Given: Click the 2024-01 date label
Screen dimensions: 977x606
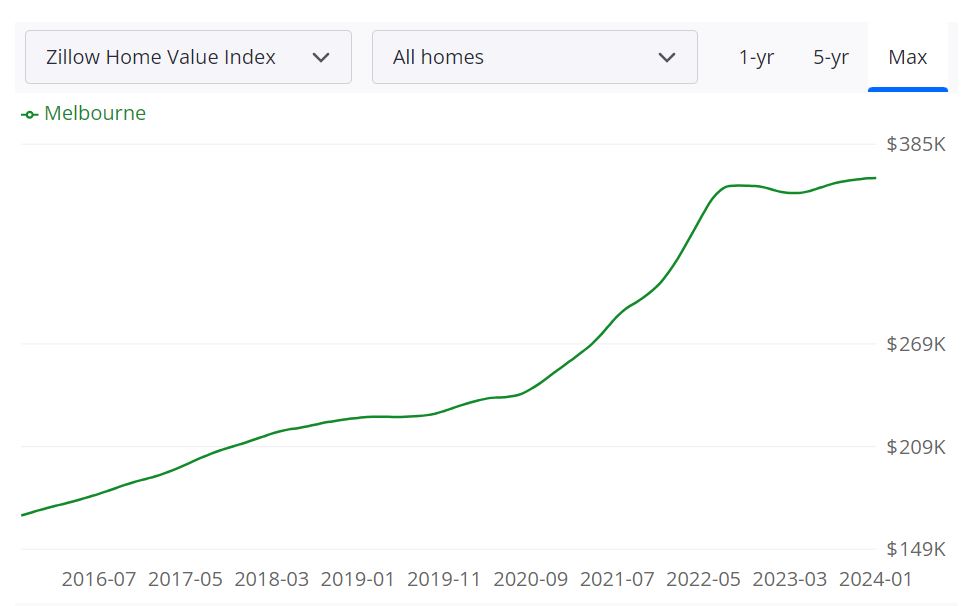Looking at the screenshot, I should tap(875, 579).
